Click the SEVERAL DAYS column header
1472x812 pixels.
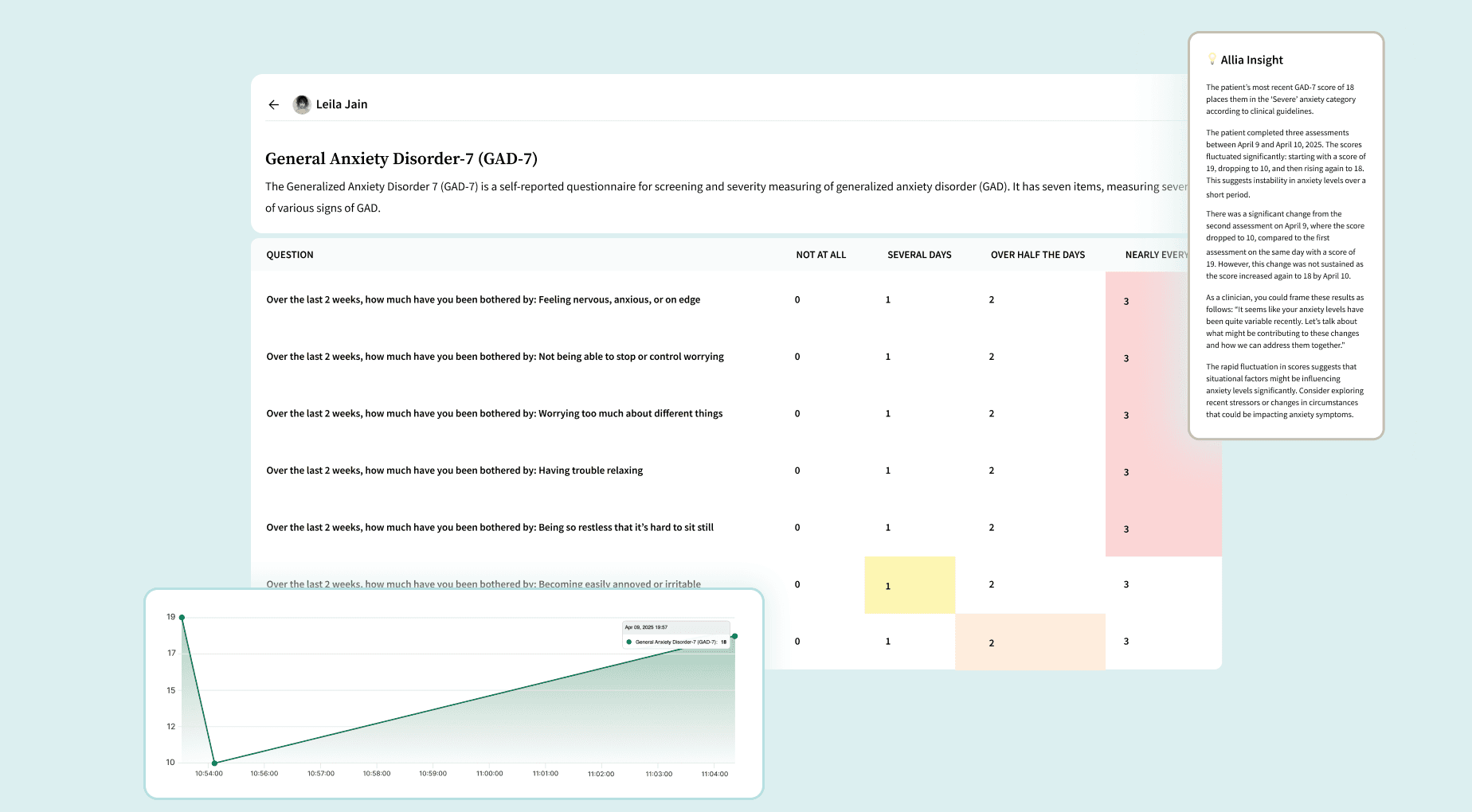[x=919, y=255]
